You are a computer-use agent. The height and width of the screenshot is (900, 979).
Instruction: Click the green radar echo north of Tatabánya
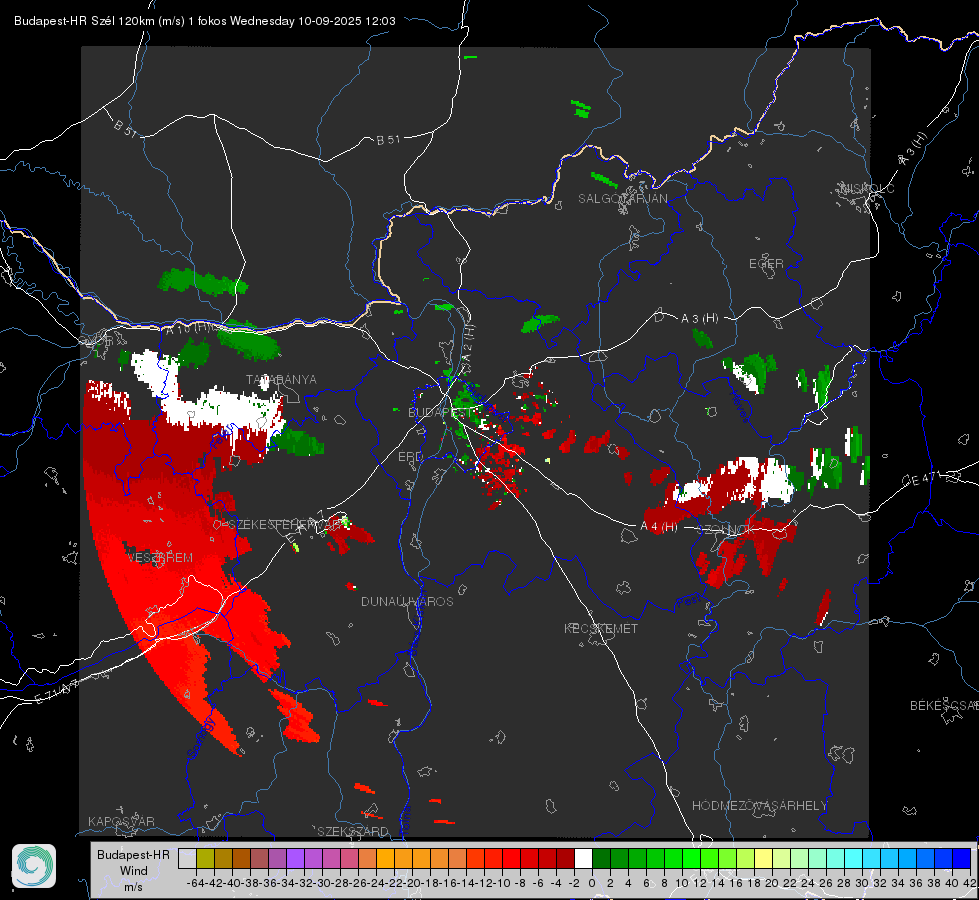(250, 345)
